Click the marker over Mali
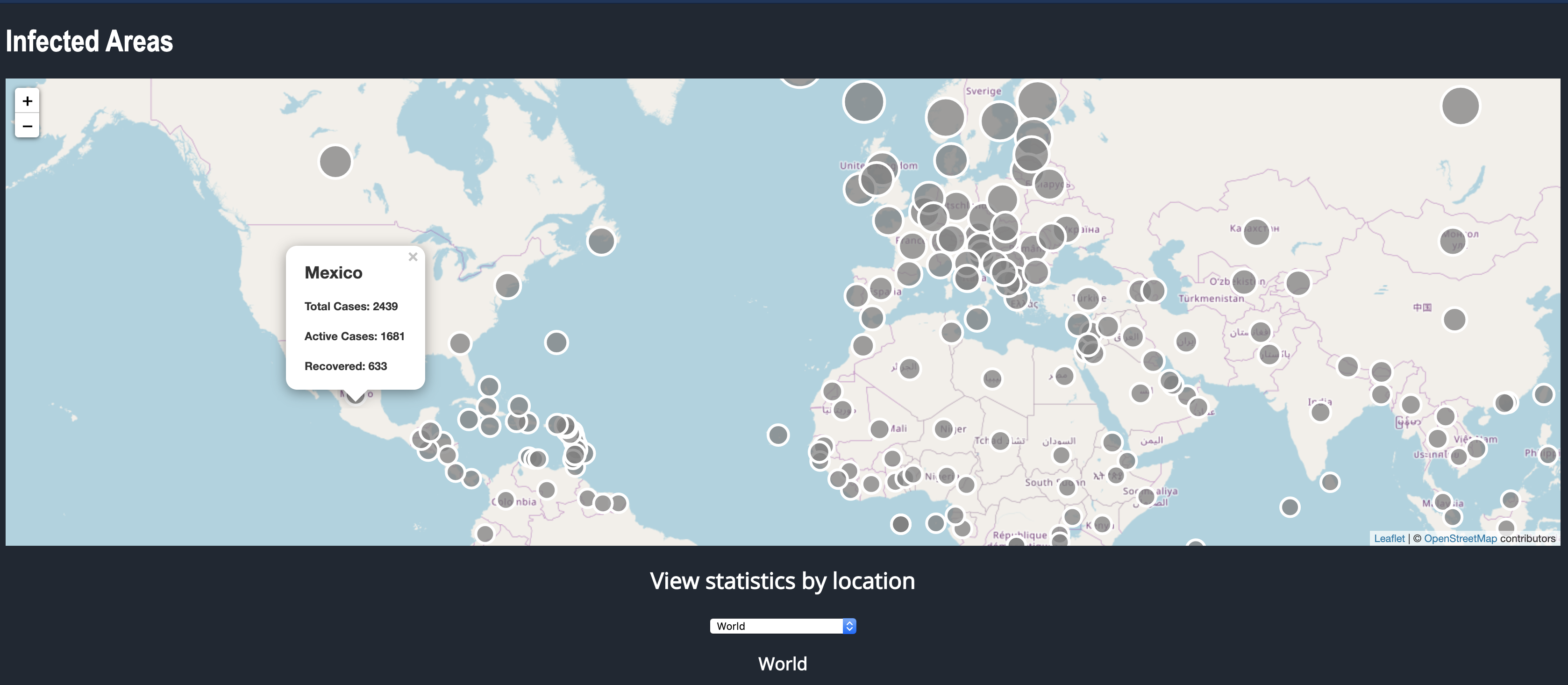Viewport: 1568px width, 685px height. [879, 429]
